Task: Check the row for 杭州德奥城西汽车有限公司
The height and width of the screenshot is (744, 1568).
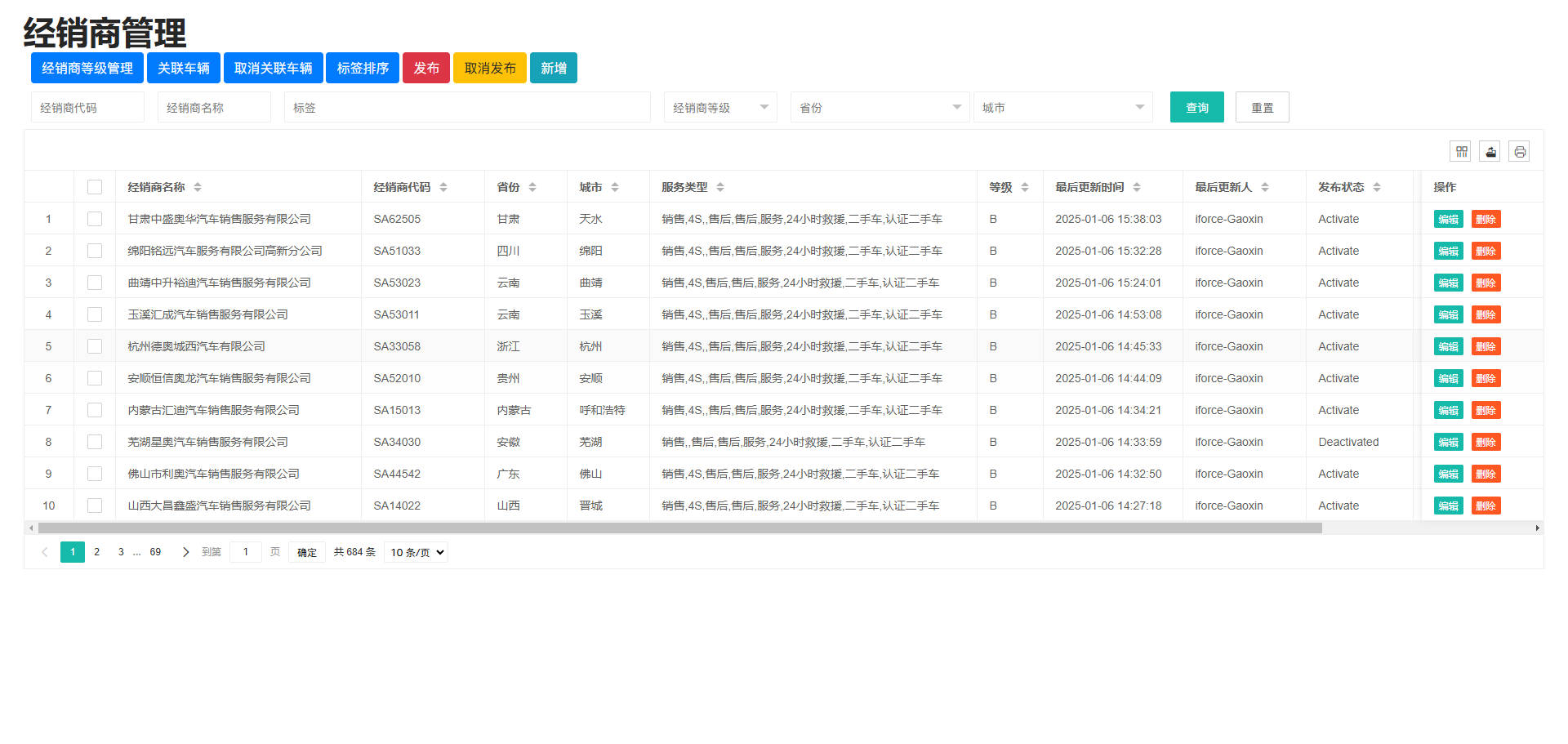Action: [x=95, y=346]
